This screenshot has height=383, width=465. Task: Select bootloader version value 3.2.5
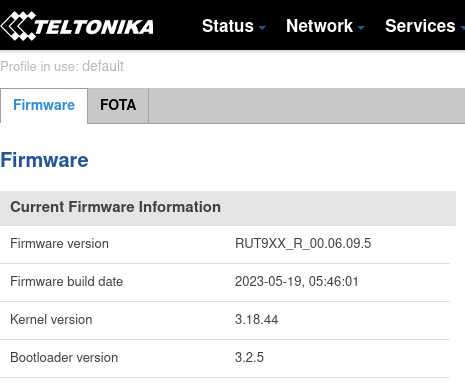249,358
